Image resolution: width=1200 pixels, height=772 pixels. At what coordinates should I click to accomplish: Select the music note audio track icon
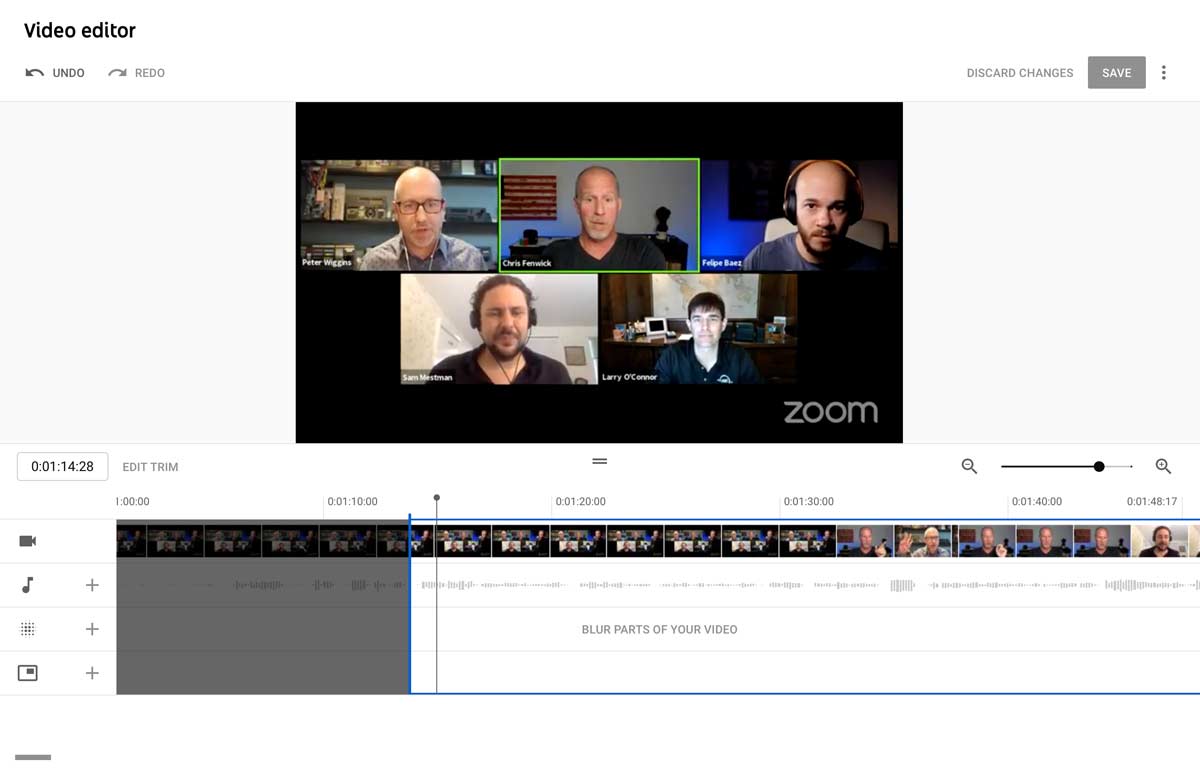(x=28, y=585)
